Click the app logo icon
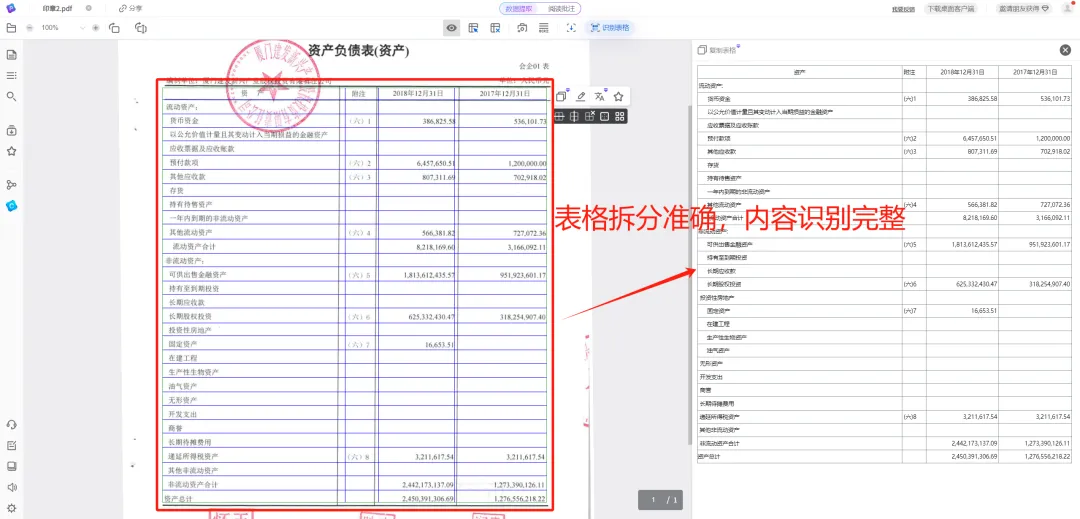Screen dimensions: 1080x519 pyautogui.click(x=10, y=8)
